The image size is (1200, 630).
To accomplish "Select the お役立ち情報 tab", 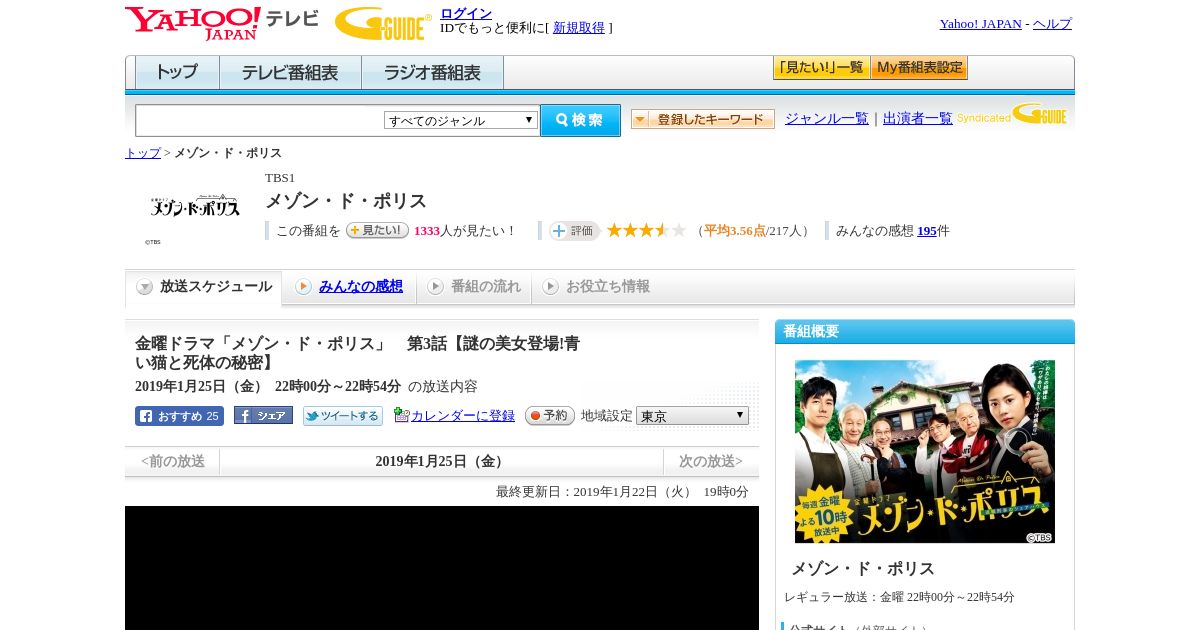I will click(x=596, y=287).
